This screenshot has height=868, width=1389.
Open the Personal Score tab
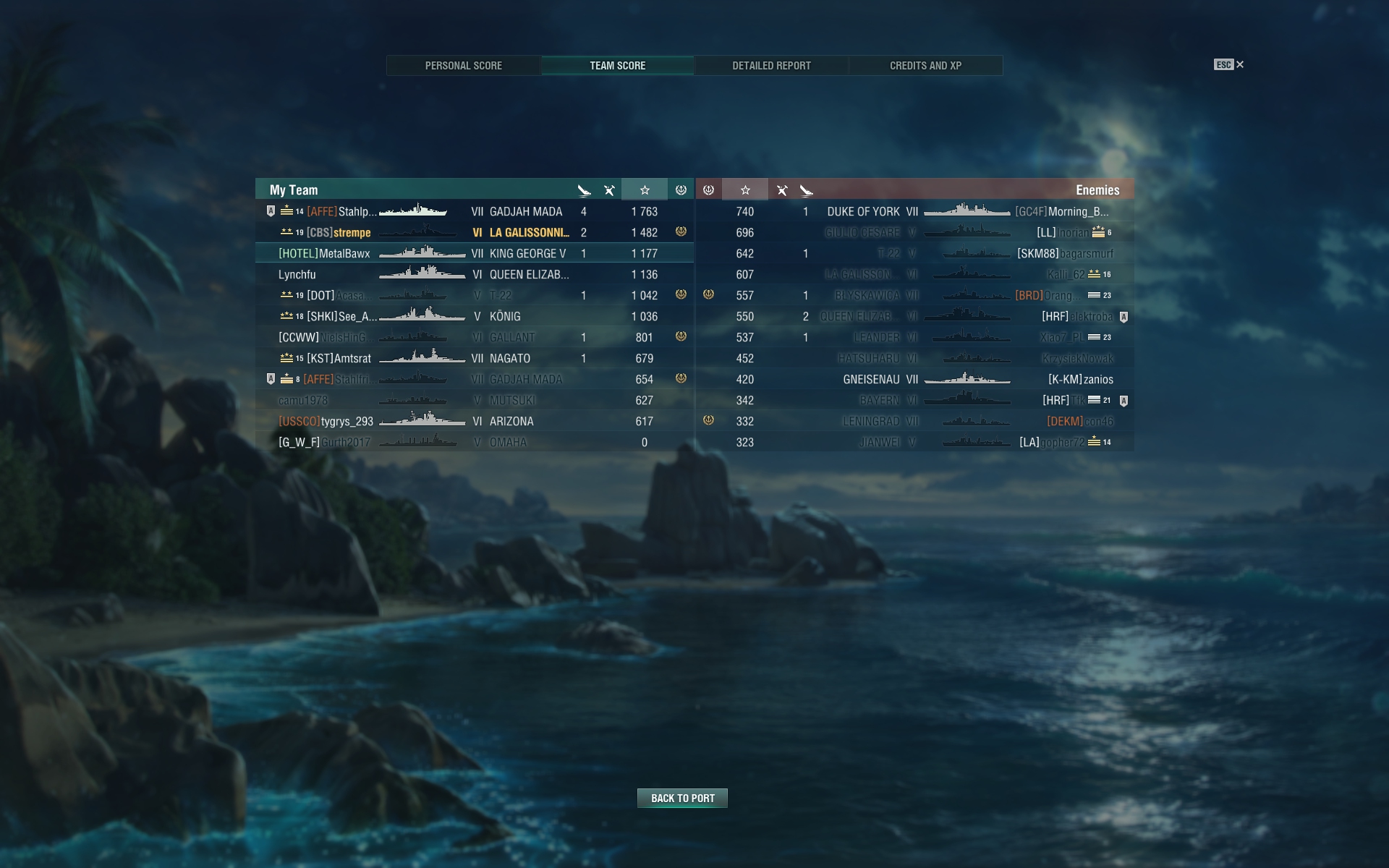point(464,66)
